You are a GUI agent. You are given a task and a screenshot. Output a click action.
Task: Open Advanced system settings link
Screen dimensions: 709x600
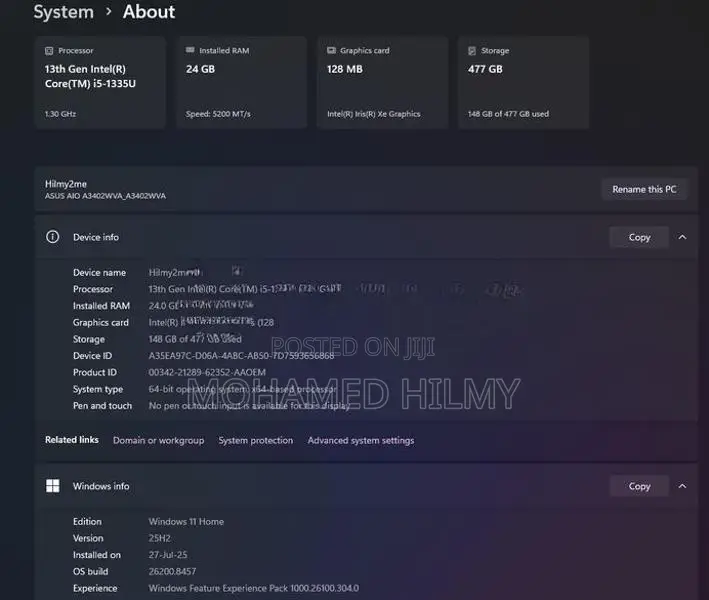[361, 440]
